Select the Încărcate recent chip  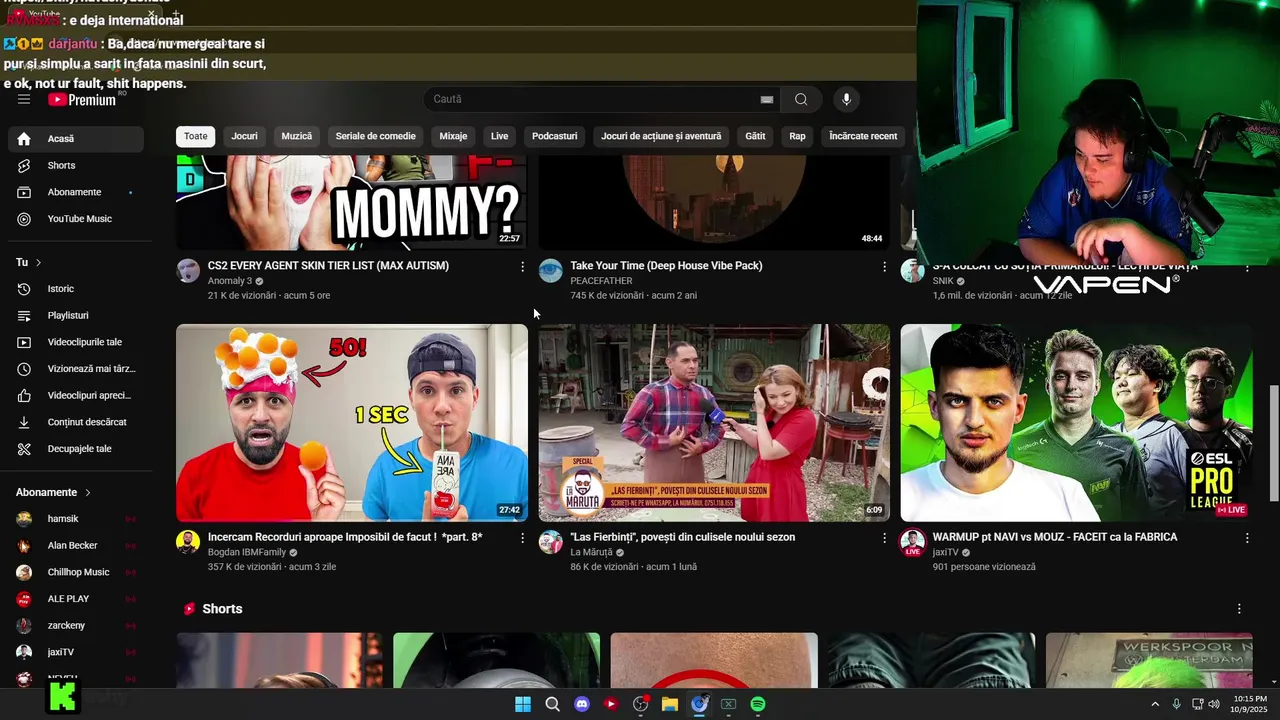click(863, 136)
